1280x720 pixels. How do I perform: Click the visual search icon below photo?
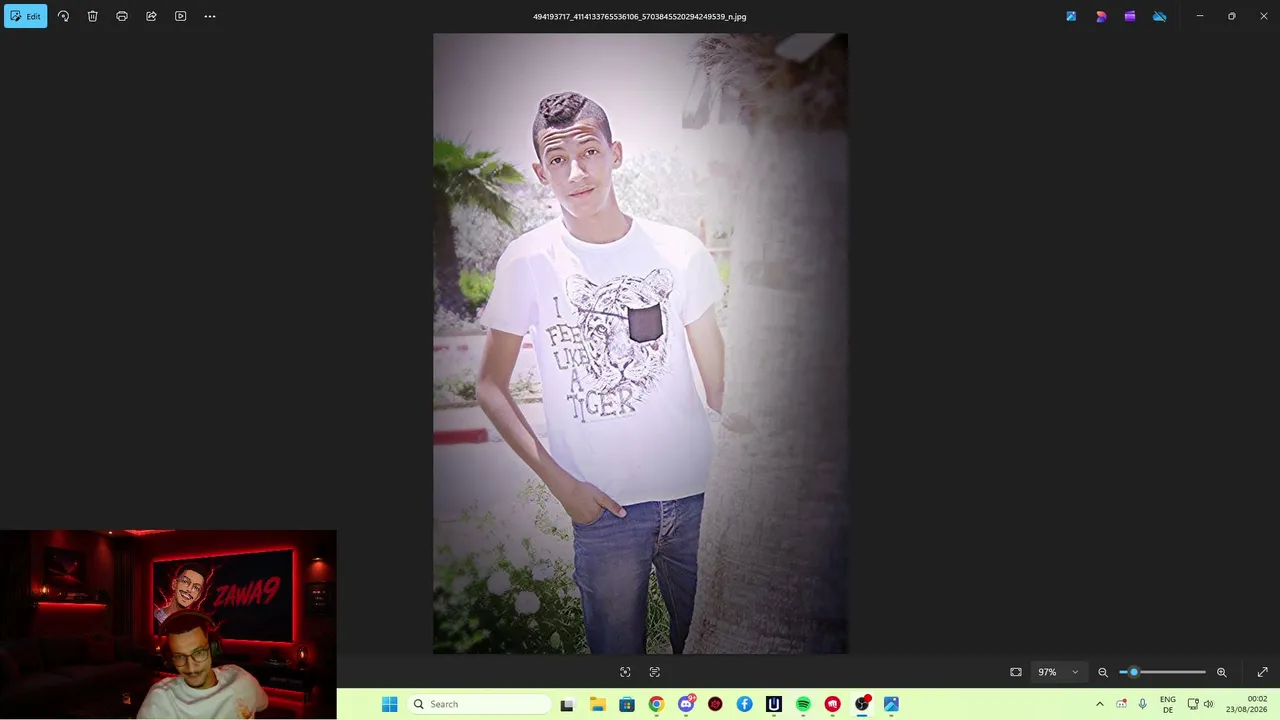click(x=625, y=672)
